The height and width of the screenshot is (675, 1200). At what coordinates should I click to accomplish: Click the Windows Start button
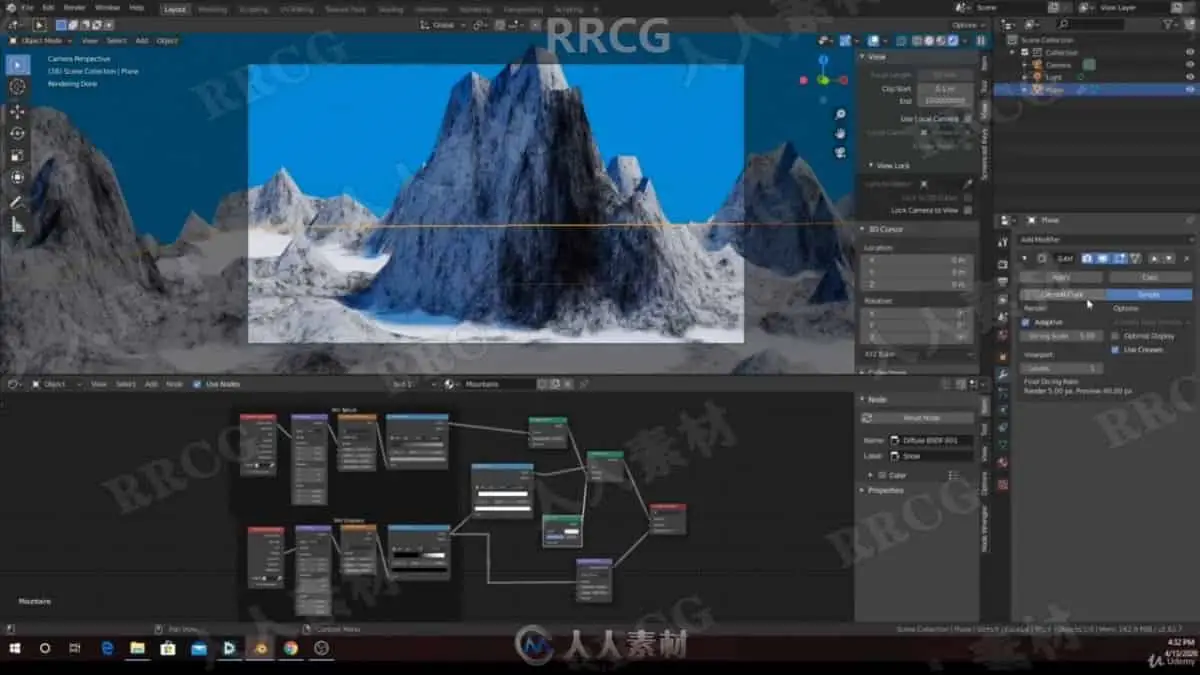coord(13,648)
